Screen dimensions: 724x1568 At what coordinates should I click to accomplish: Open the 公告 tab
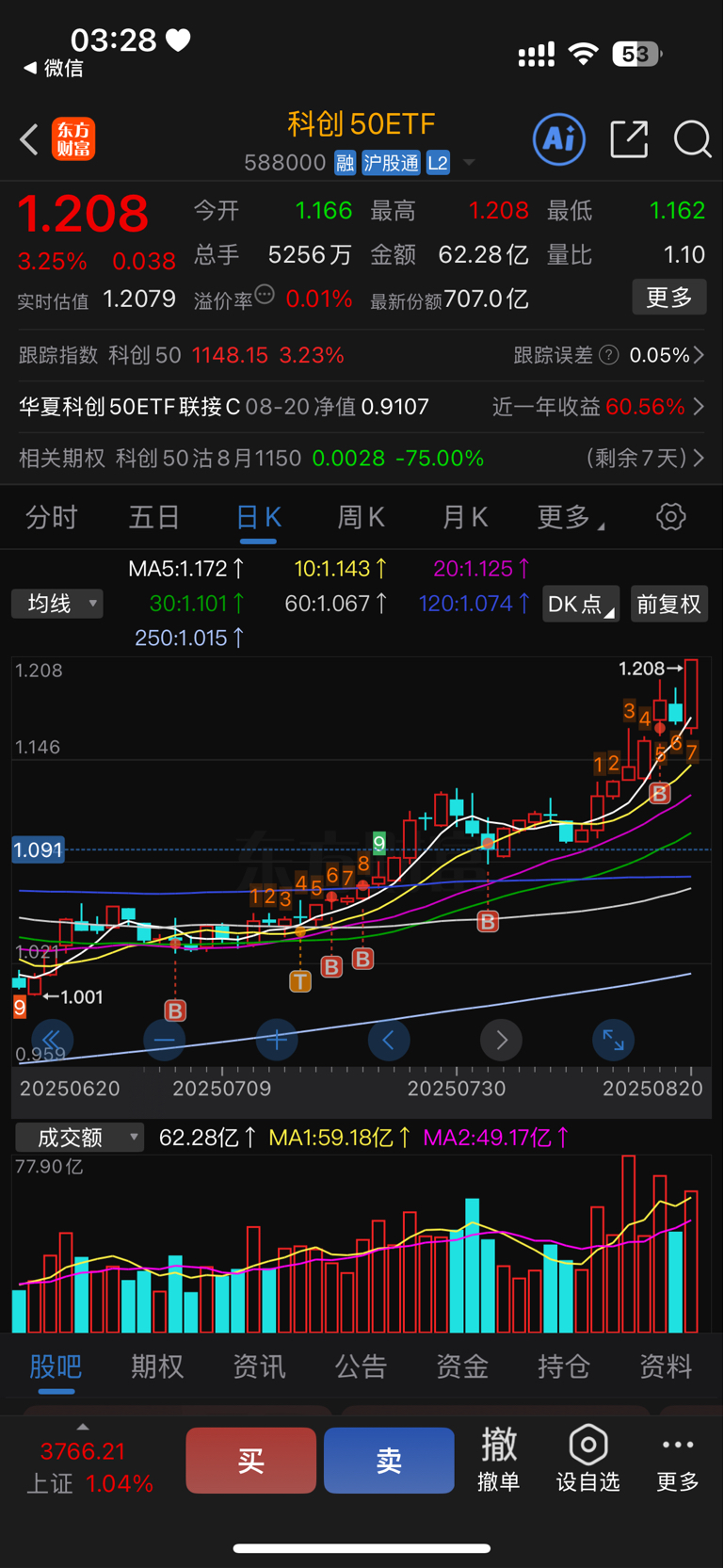click(361, 1366)
